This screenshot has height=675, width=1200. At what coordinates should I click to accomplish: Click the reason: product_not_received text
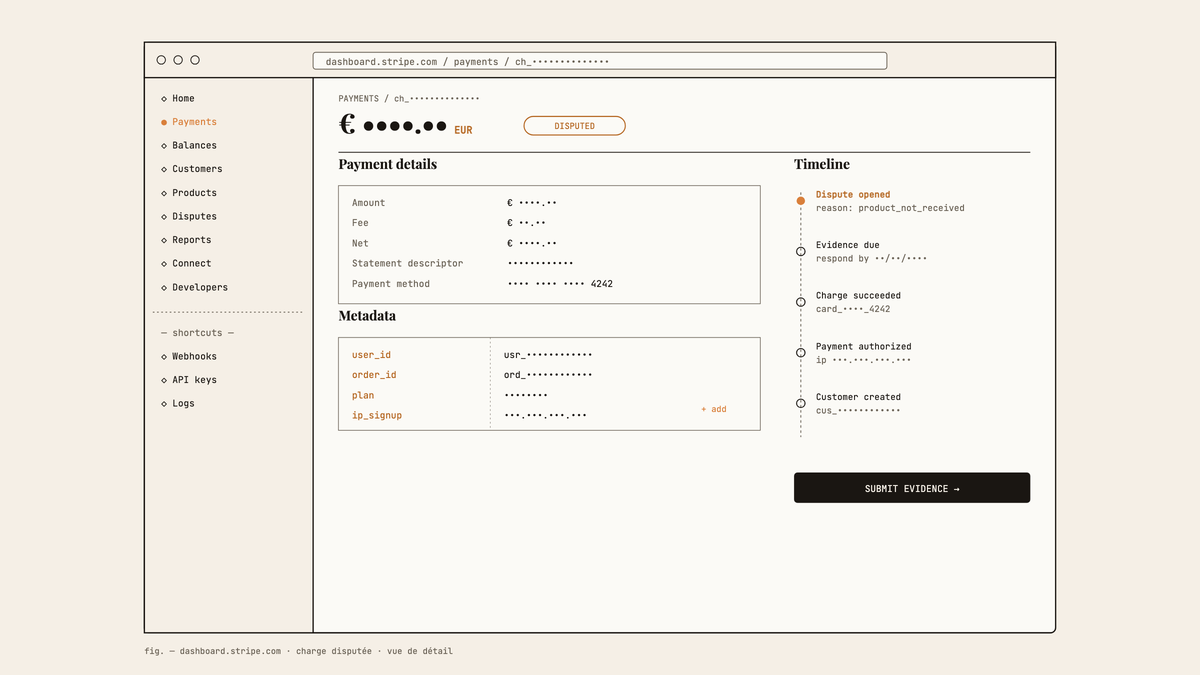(890, 208)
